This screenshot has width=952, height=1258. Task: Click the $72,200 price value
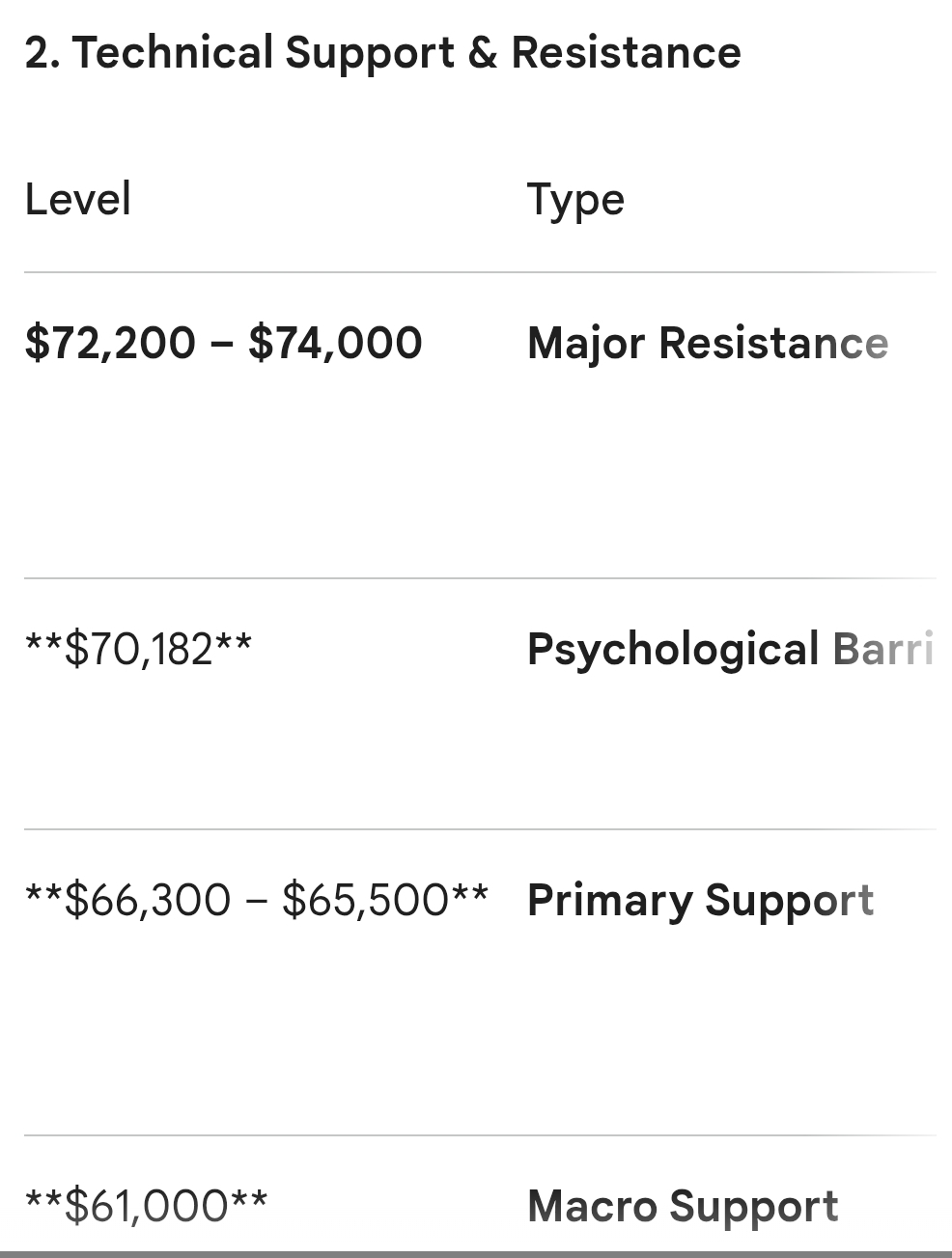[x=110, y=344]
